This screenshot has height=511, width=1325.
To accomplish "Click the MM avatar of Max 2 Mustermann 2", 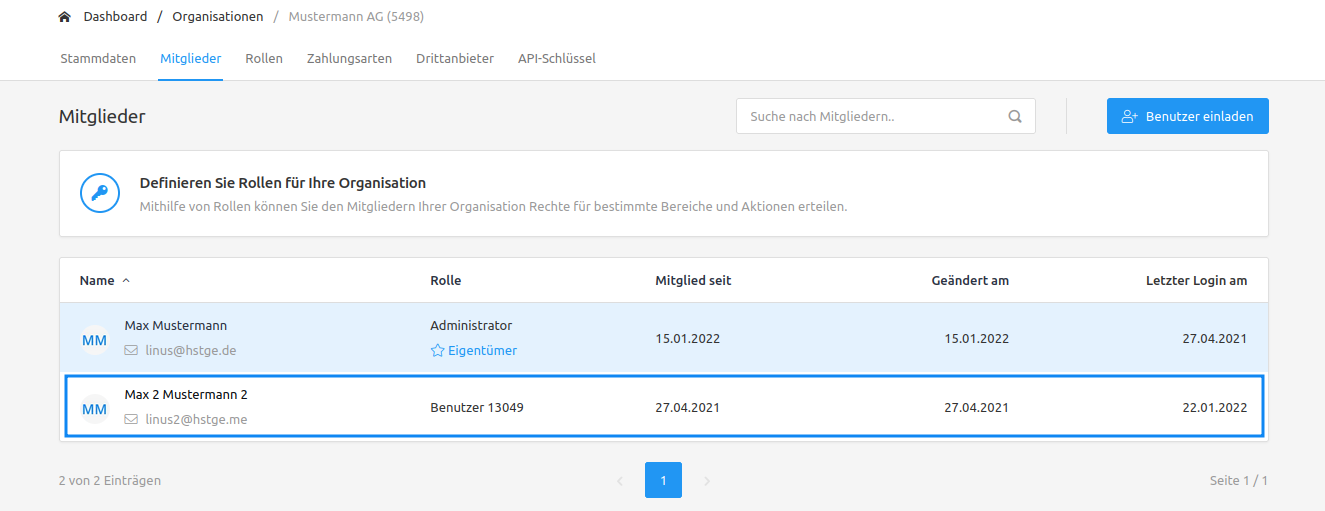I will pyautogui.click(x=94, y=409).
